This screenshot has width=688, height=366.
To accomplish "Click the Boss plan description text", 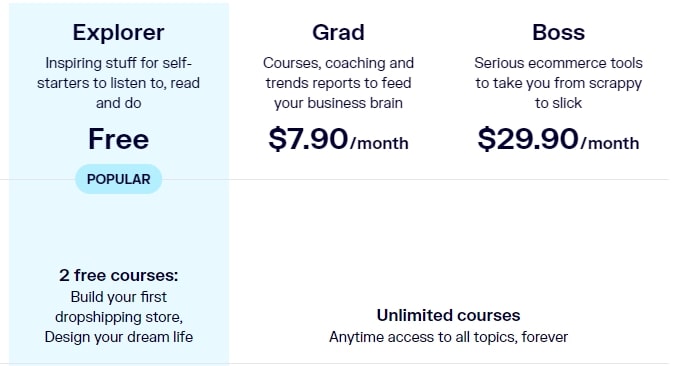I will (x=558, y=83).
